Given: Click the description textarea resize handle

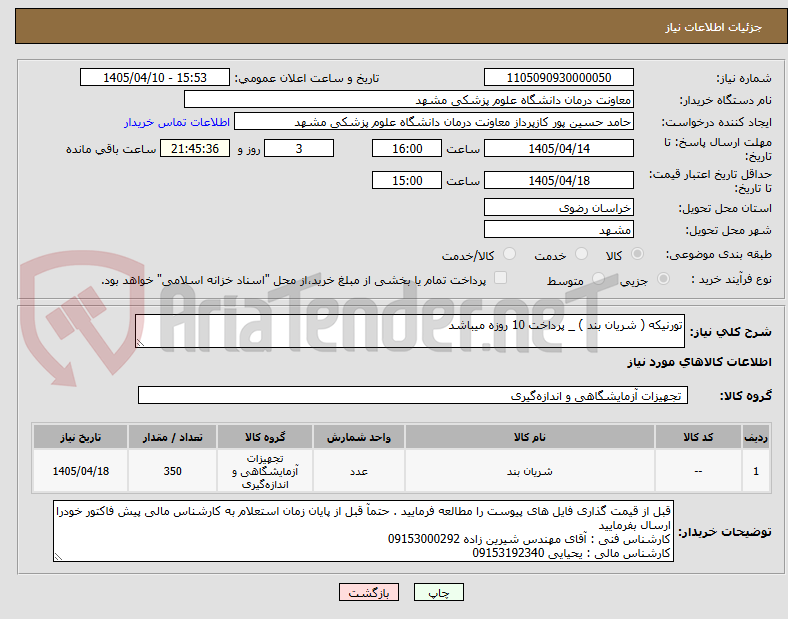Looking at the screenshot, I should tap(140, 342).
